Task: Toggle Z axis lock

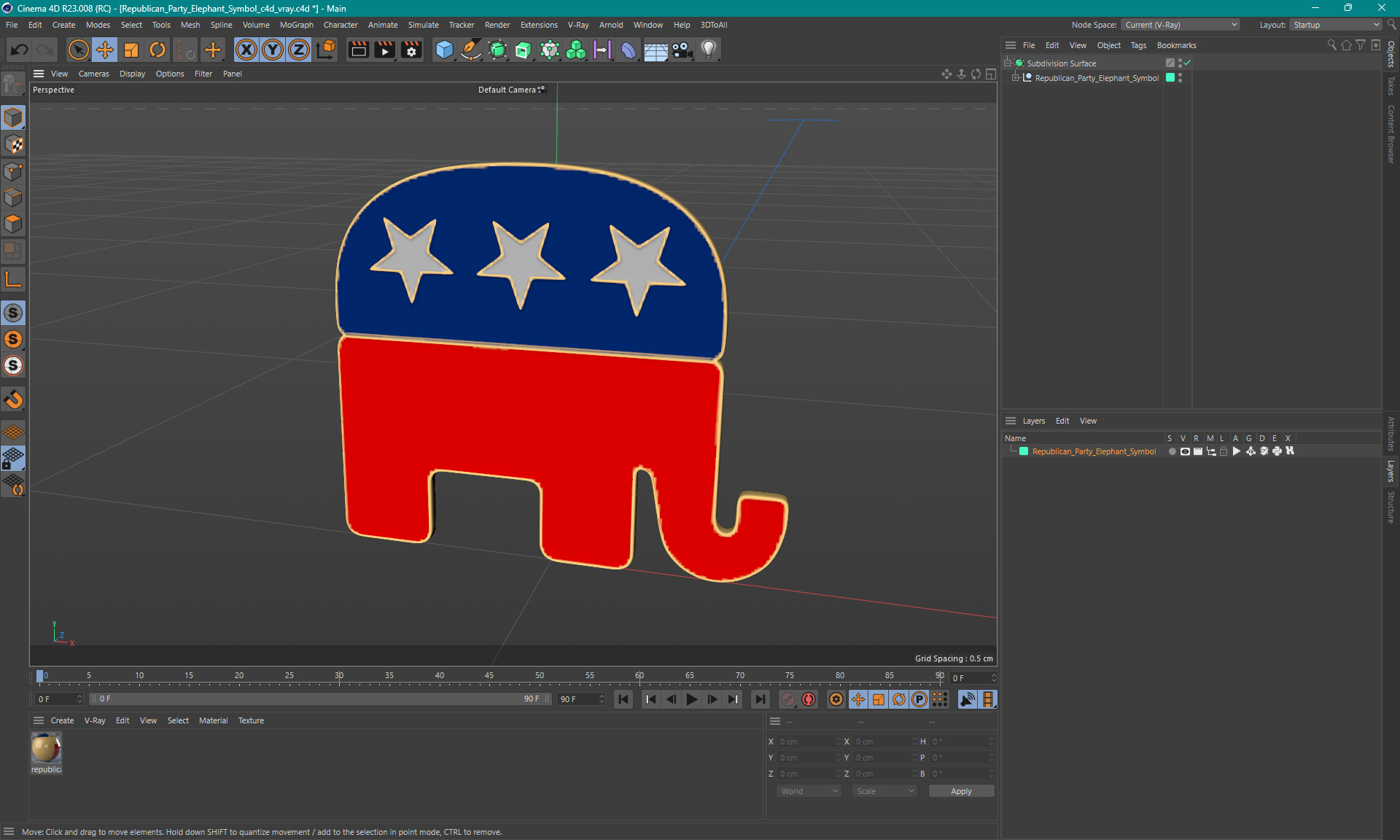Action: coord(299,50)
